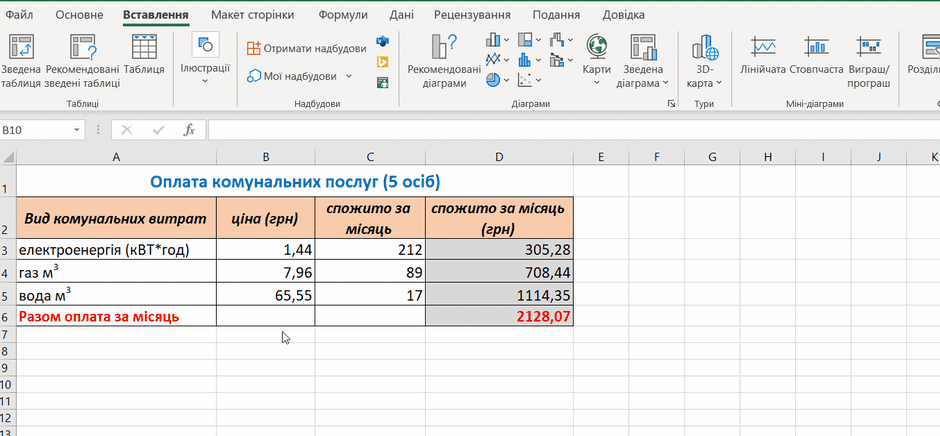Image resolution: width=940 pixels, height=436 pixels.
Task: Select column G header
Action: (x=712, y=157)
